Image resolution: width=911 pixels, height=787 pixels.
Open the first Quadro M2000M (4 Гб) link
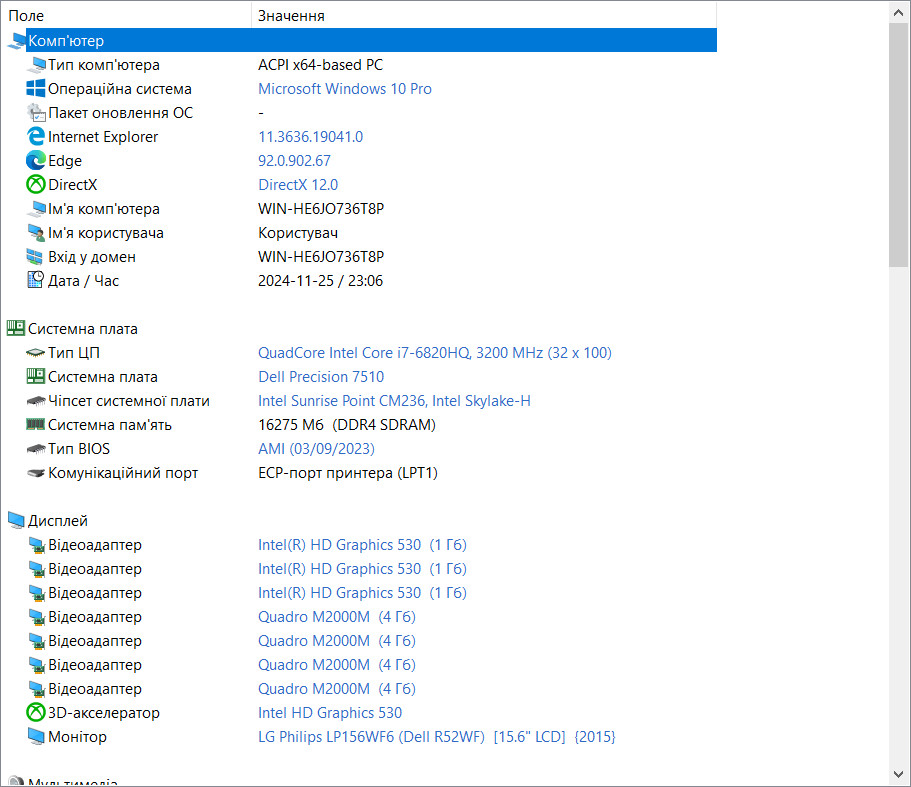(x=337, y=617)
